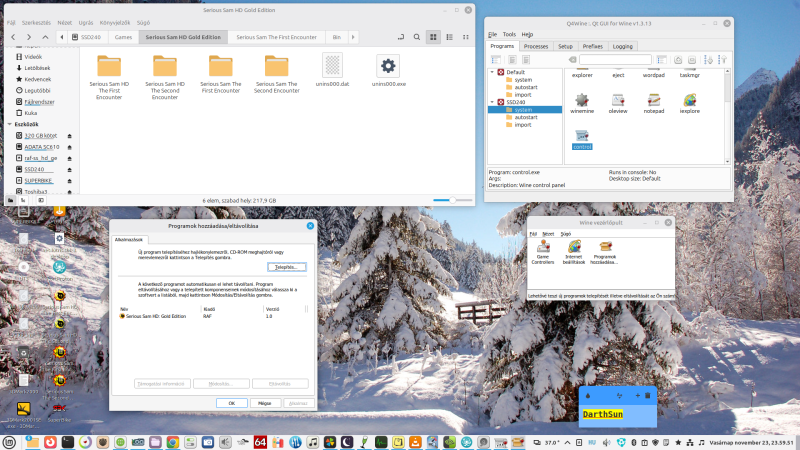Viewport: 800px width, 450px height.
Task: Select the unins000.dat file
Action: pyautogui.click(x=332, y=70)
